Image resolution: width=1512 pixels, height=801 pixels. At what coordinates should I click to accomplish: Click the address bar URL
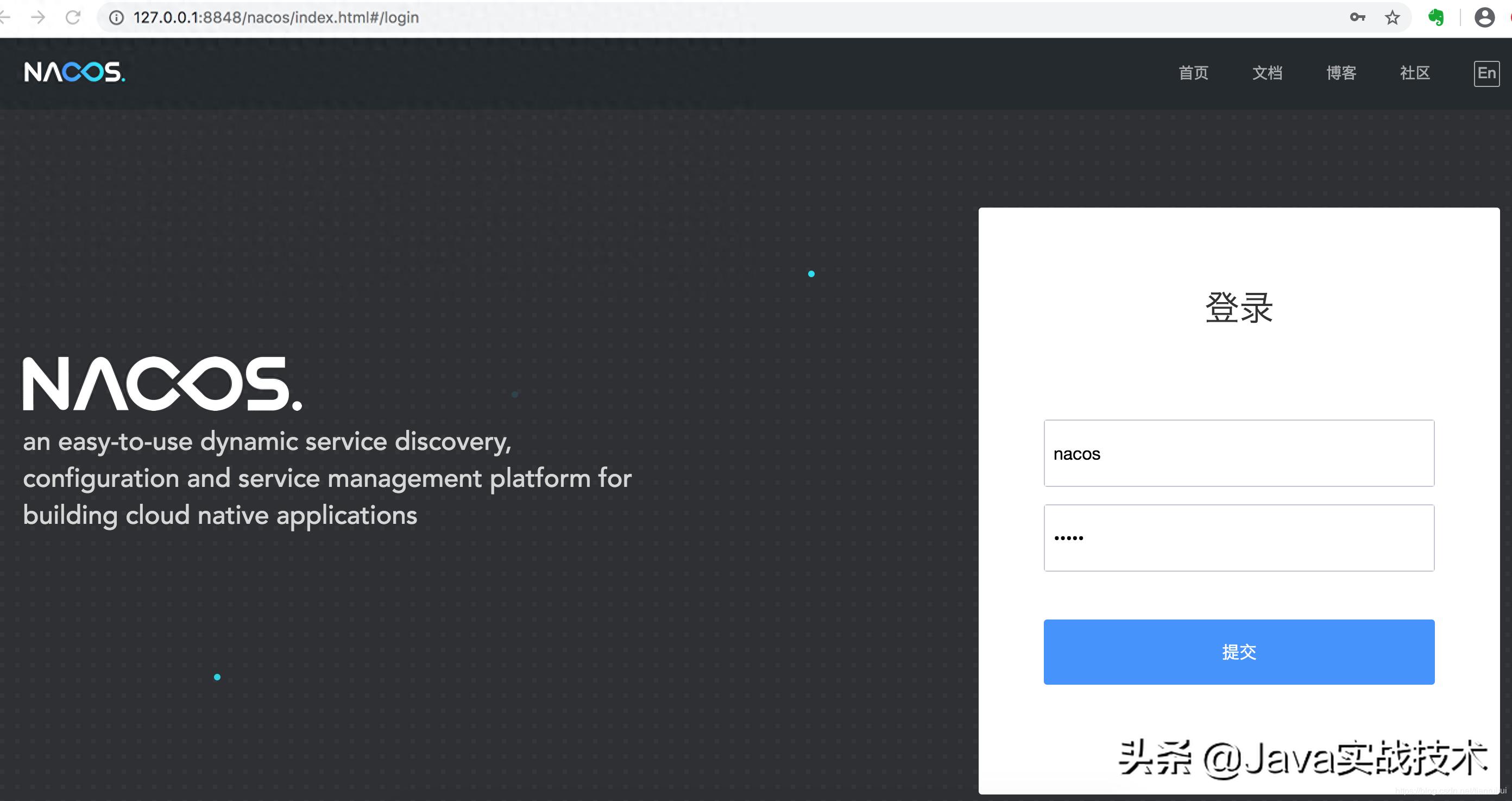coord(276,17)
